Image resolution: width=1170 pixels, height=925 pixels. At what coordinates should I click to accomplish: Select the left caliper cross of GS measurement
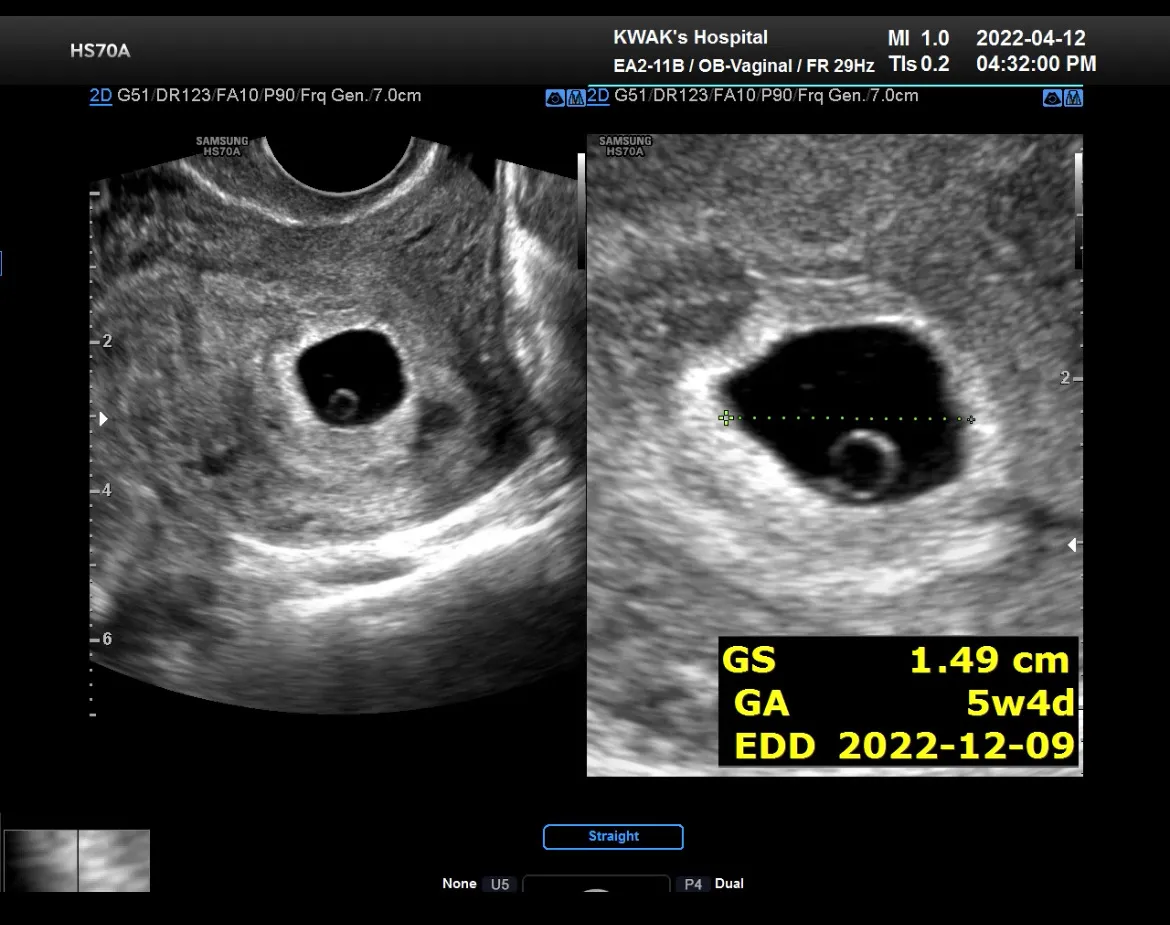pos(726,418)
